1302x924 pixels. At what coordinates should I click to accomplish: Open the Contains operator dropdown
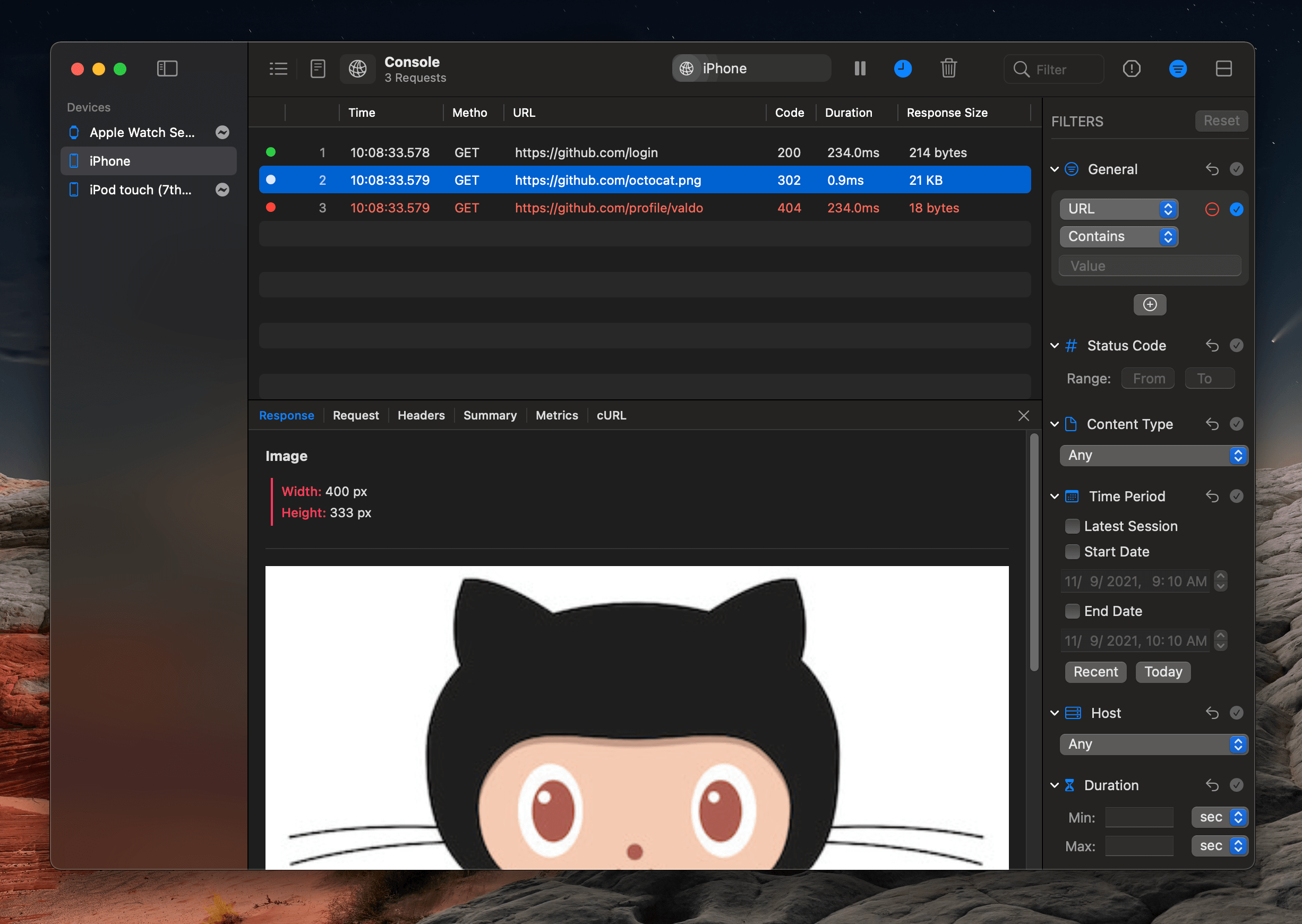click(x=1119, y=237)
